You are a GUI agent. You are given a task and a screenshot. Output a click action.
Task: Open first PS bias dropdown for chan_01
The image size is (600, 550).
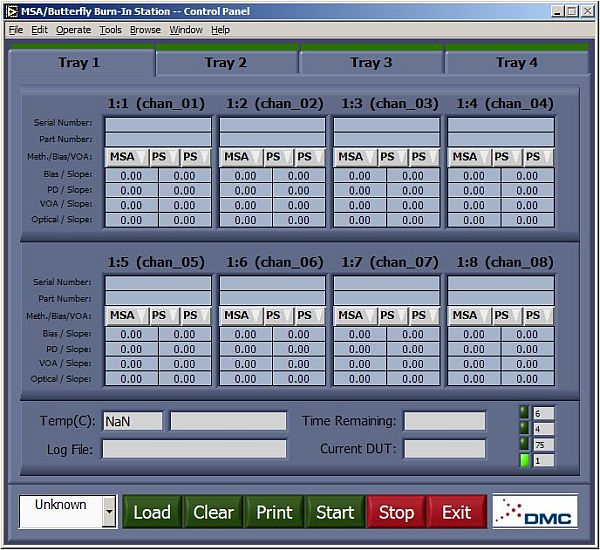pyautogui.click(x=164, y=157)
